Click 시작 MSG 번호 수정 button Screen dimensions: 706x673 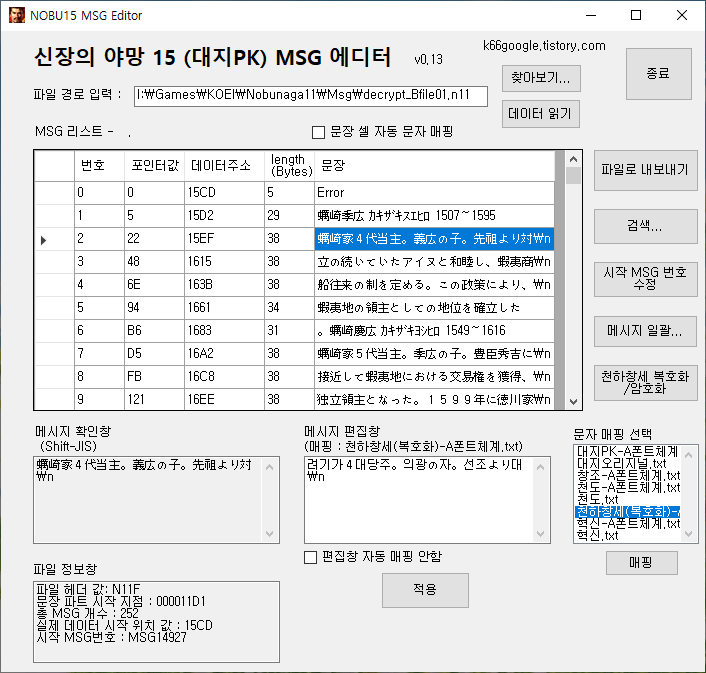tap(645, 279)
